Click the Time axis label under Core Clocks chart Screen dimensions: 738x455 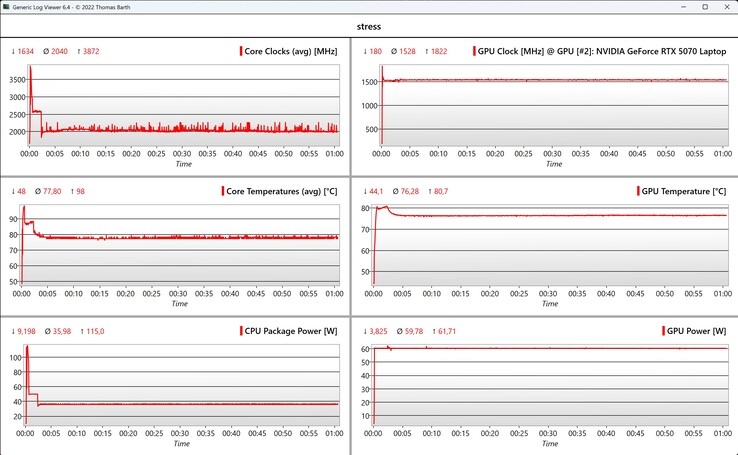click(x=183, y=164)
